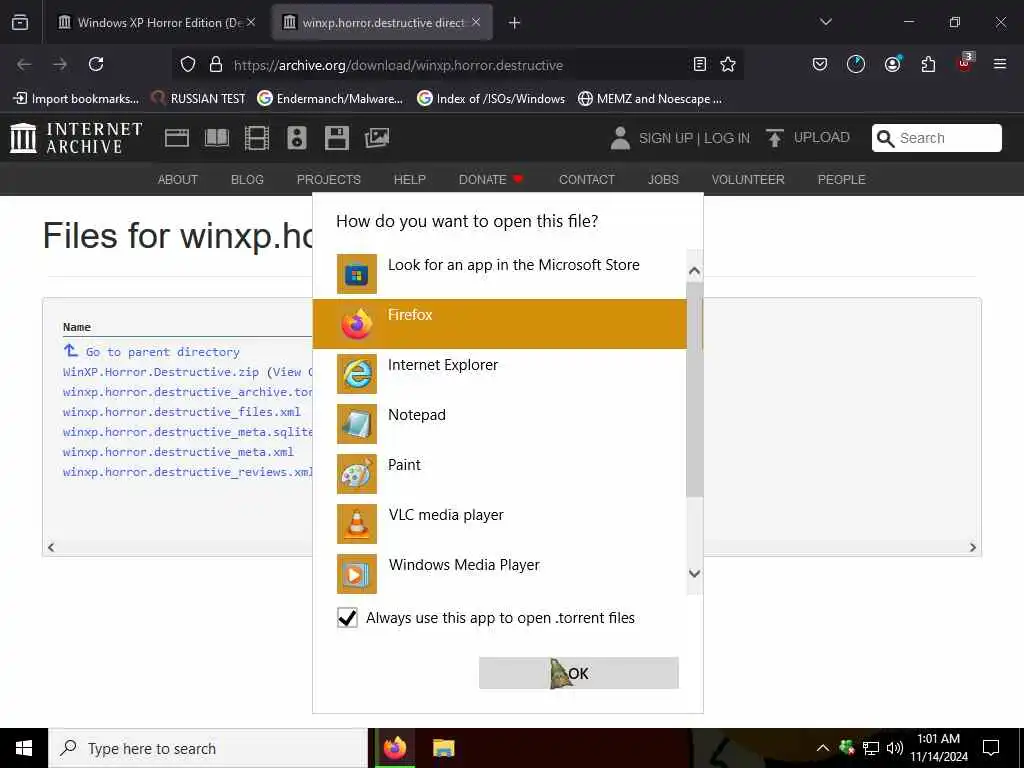Open the Firefox tab overview icon
This screenshot has width=1024, height=768.
[x=20, y=22]
